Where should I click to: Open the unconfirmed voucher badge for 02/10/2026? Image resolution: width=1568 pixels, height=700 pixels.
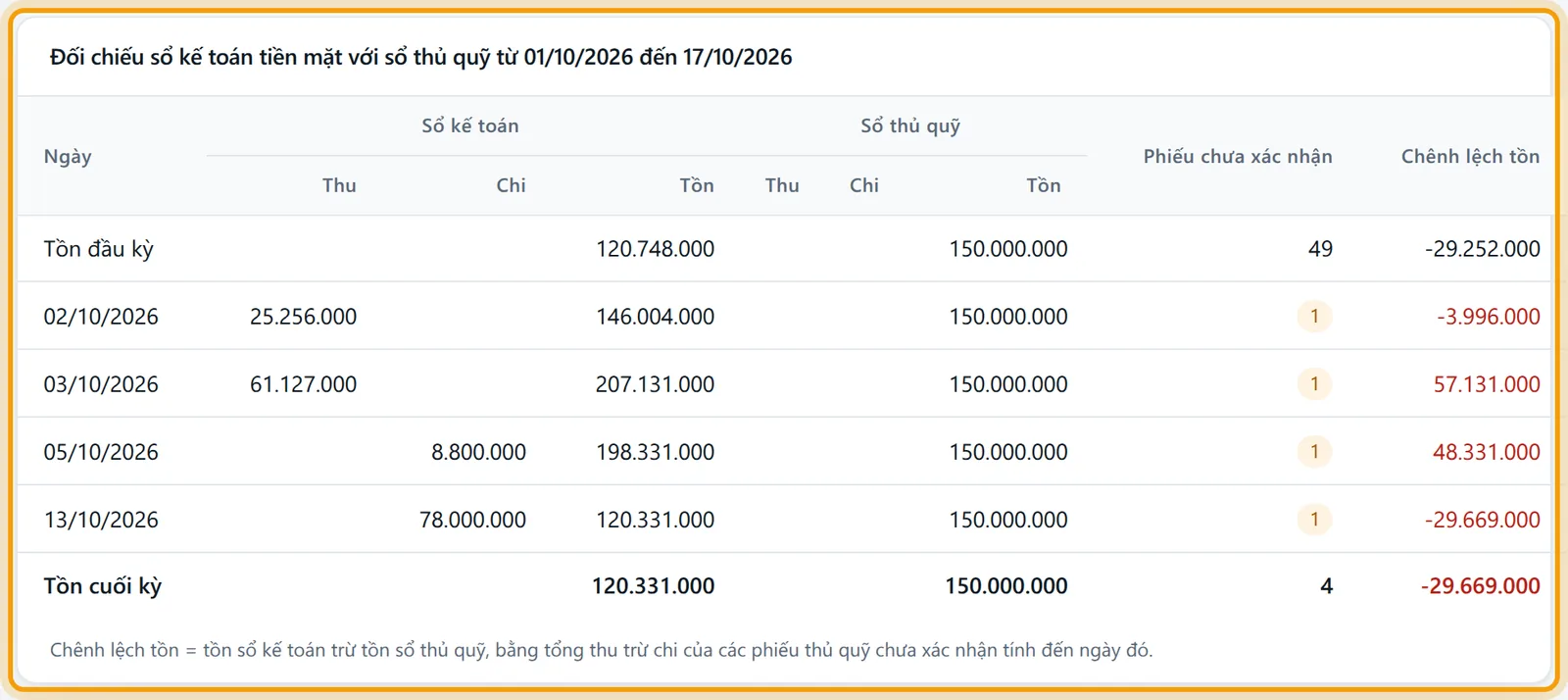click(1314, 317)
